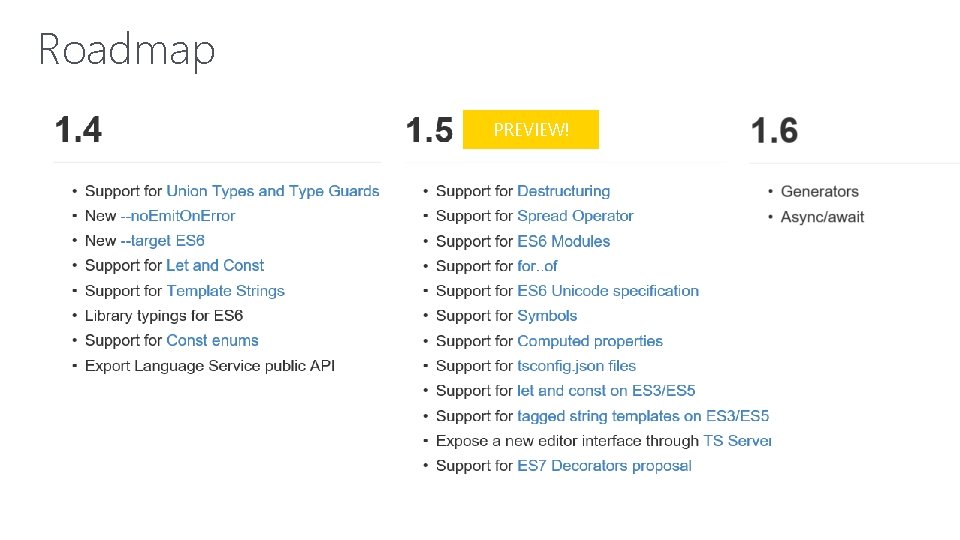
Task: Open the ES6 Modules link
Action: pyautogui.click(x=563, y=241)
